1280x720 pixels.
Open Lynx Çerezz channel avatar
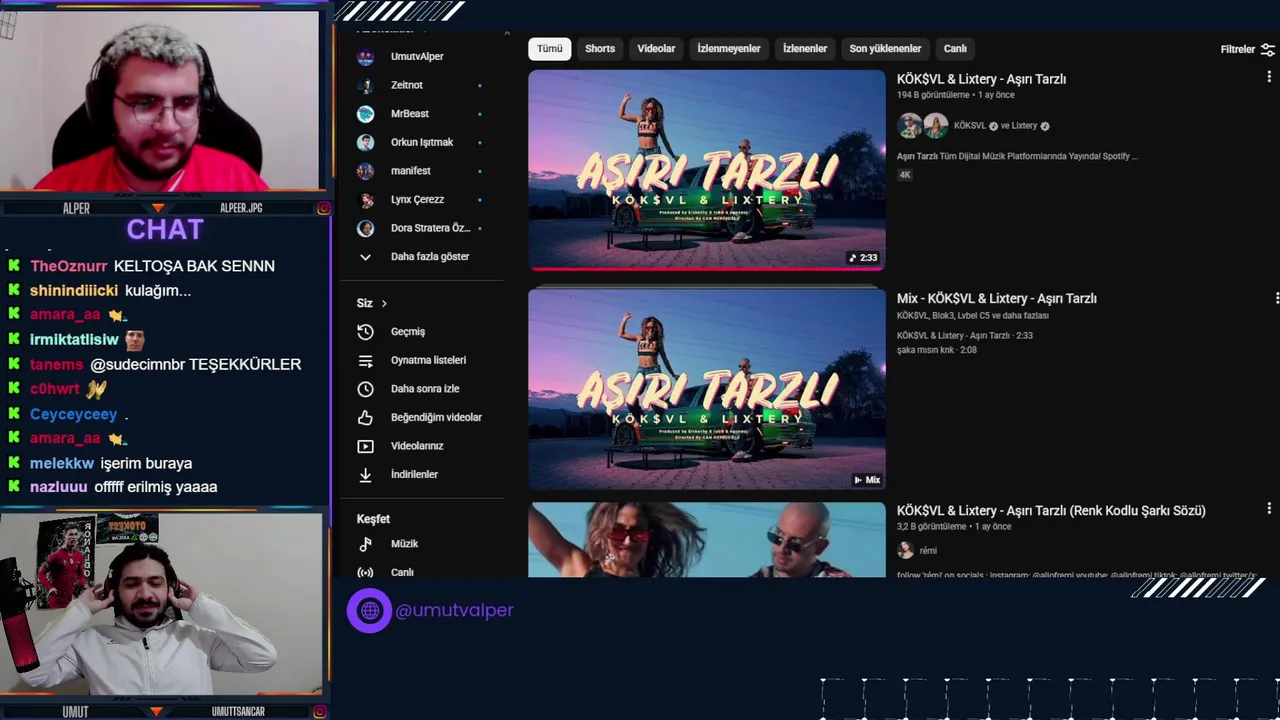(x=366, y=199)
